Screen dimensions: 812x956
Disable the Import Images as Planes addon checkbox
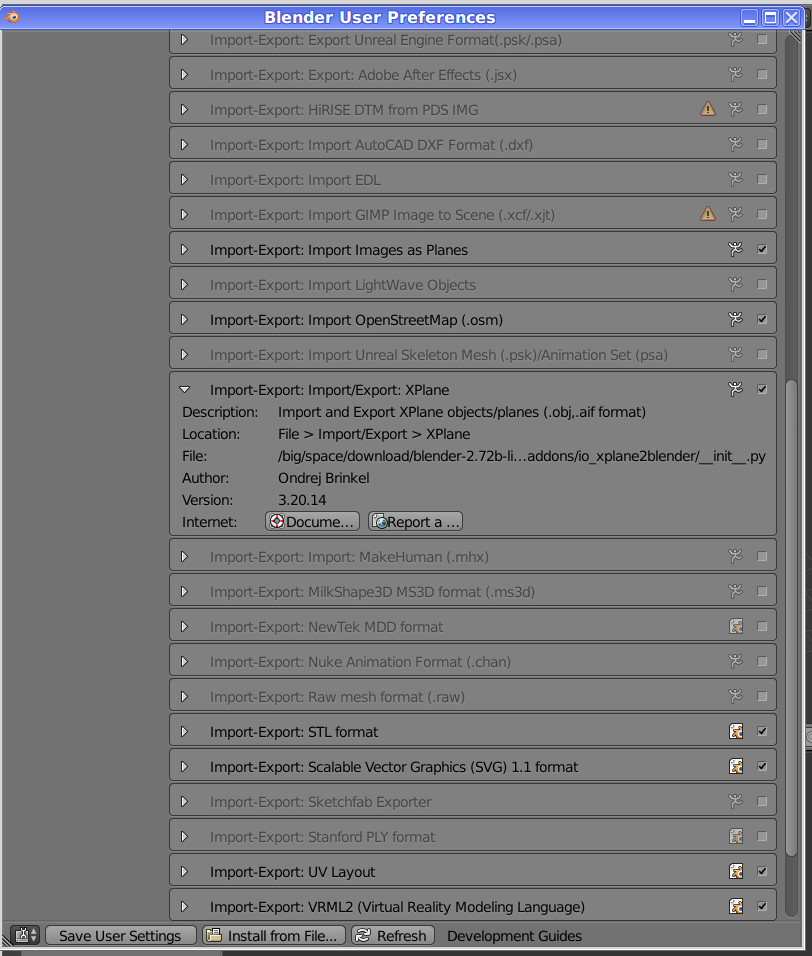point(762,250)
